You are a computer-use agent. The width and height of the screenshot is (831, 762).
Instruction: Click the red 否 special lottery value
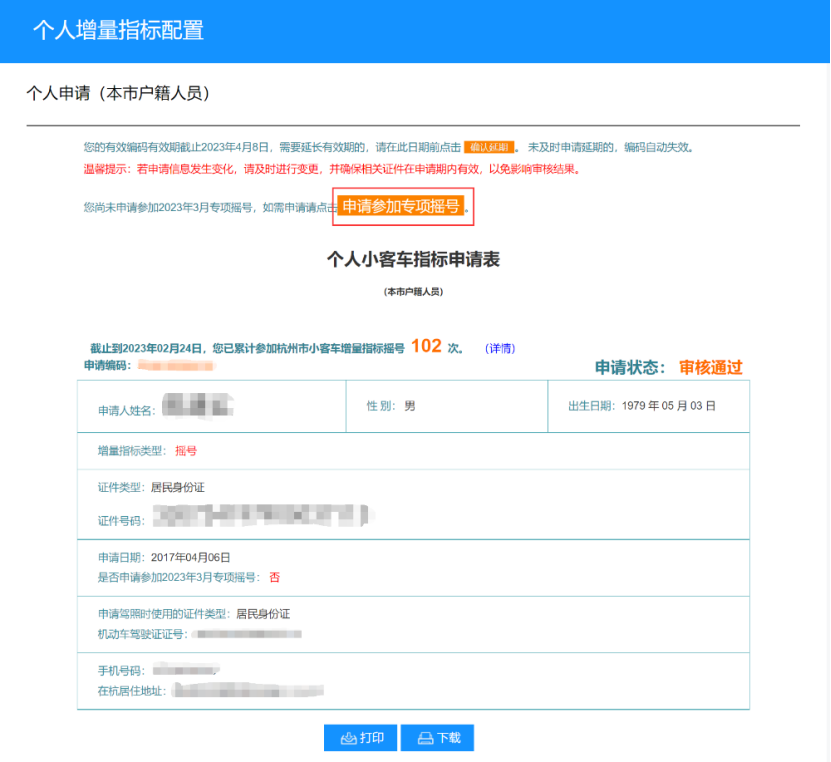274,577
